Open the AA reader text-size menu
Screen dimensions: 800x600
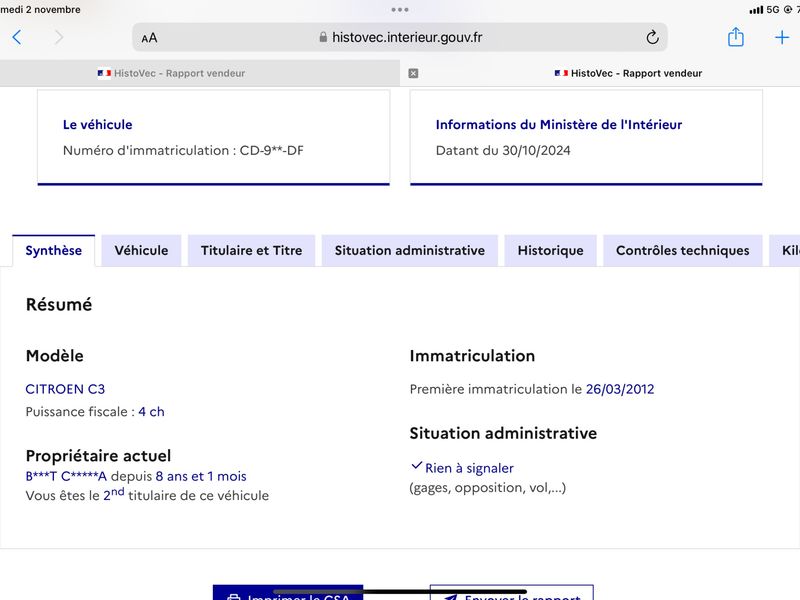(149, 38)
